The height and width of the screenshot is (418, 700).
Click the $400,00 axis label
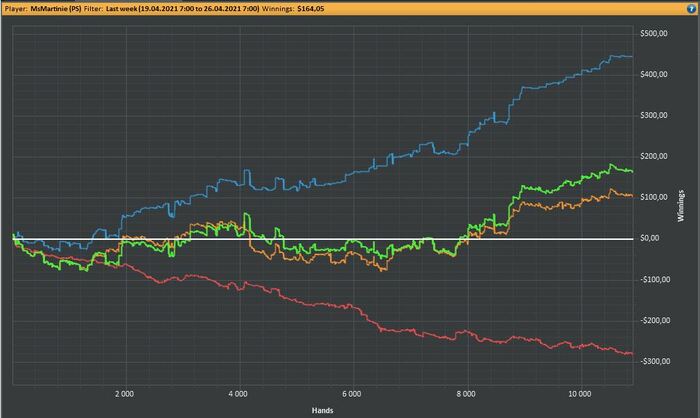click(654, 75)
